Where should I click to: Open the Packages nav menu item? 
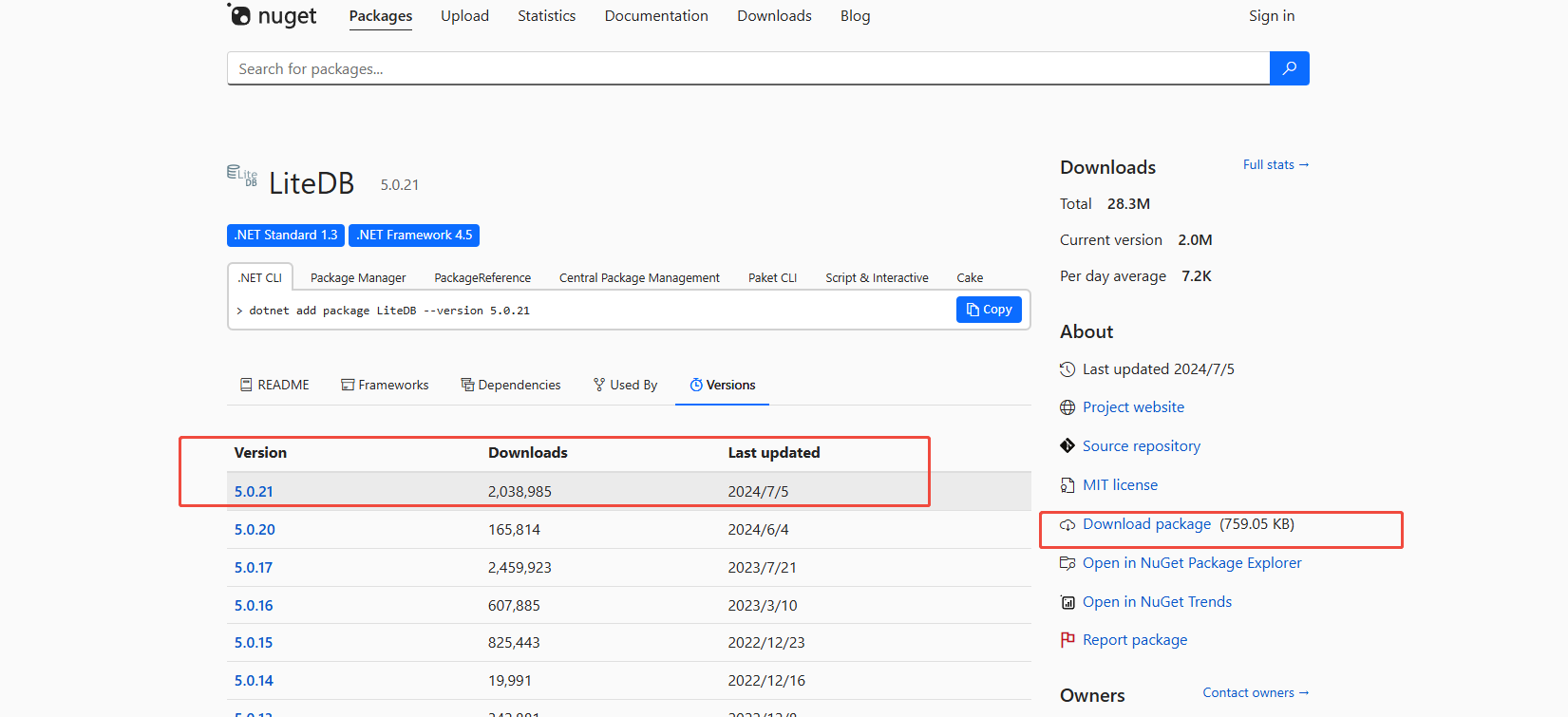point(381,16)
